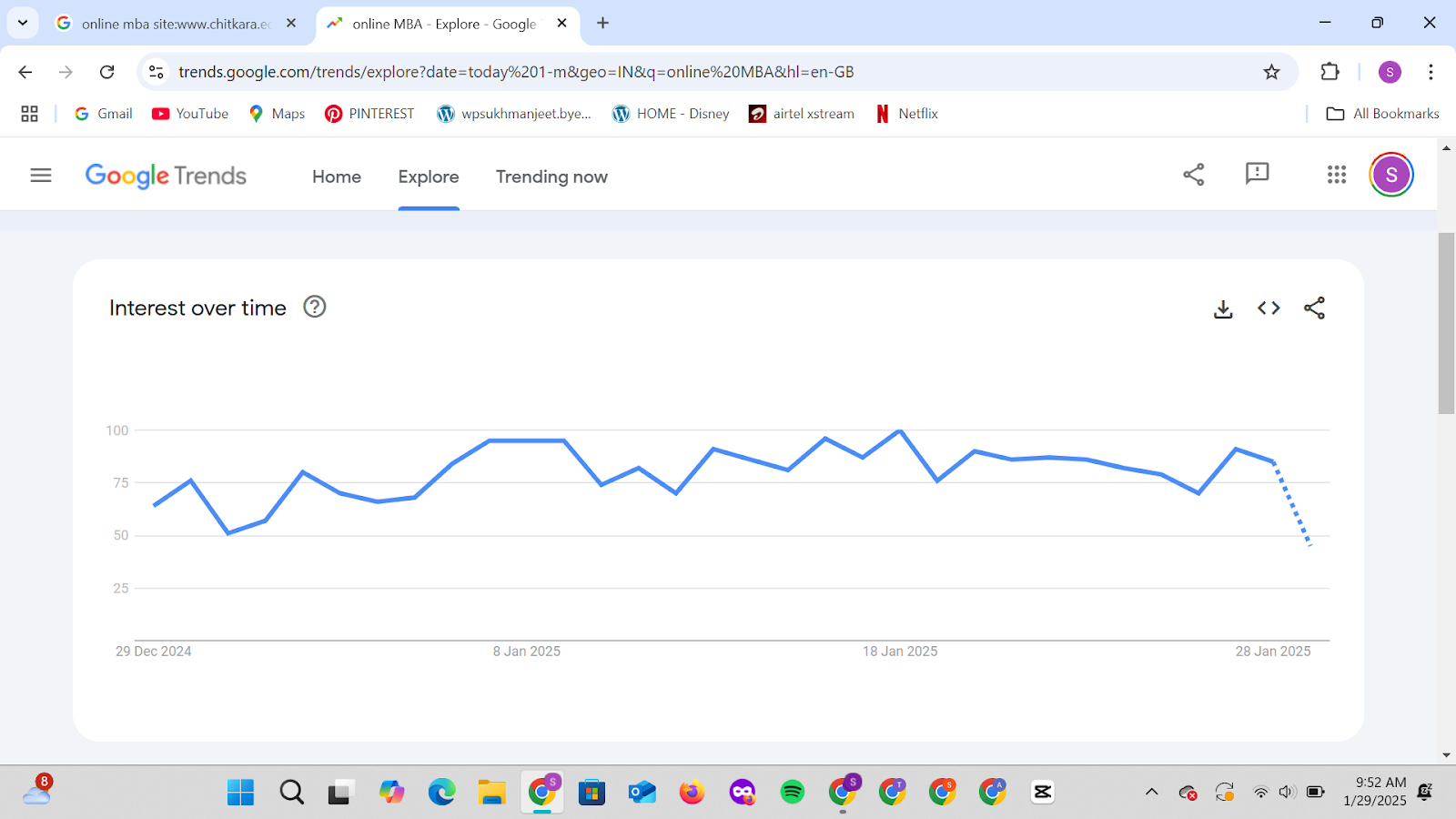Open the YouTube bookmark

(x=190, y=114)
